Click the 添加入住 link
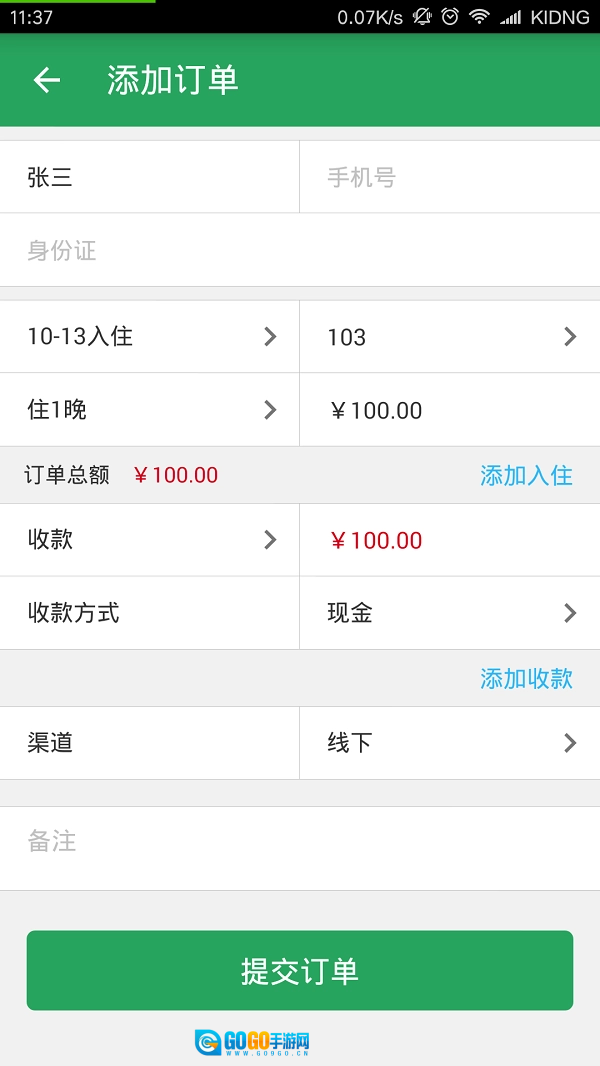 [526, 475]
